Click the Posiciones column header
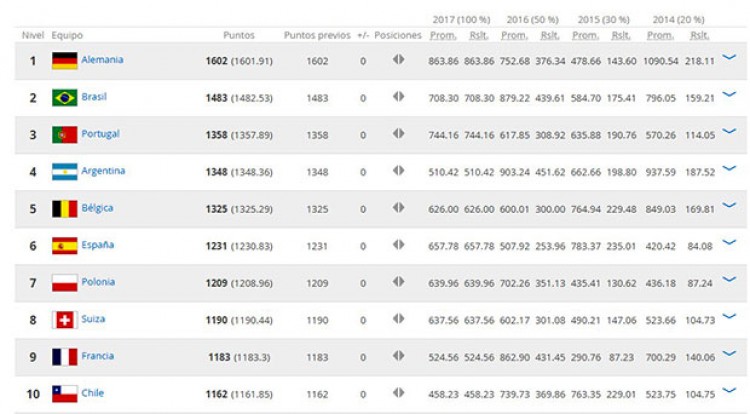Image resolution: width=750 pixels, height=414 pixels. (x=398, y=35)
